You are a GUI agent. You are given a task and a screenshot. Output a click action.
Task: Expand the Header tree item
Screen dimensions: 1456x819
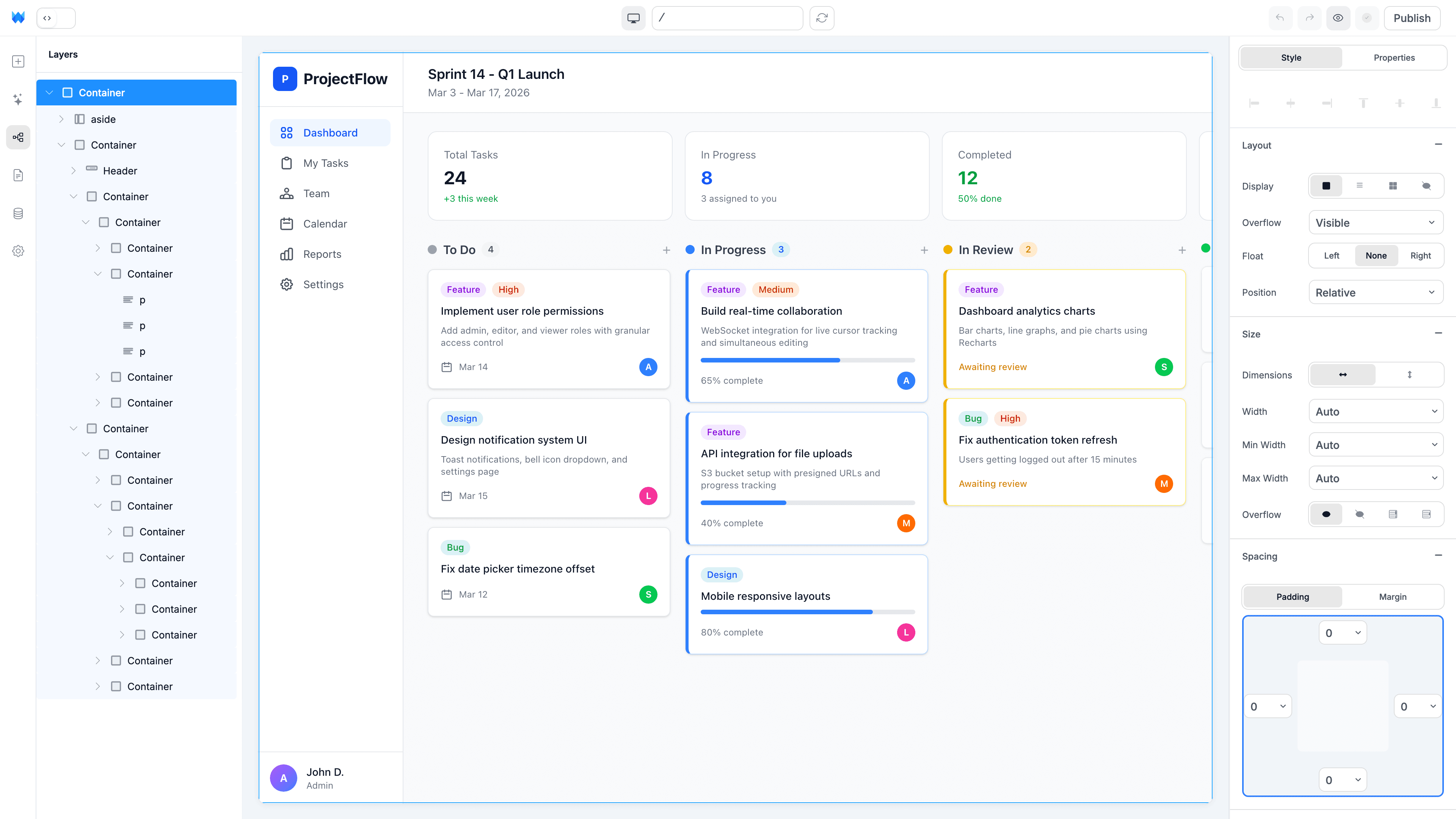74,170
